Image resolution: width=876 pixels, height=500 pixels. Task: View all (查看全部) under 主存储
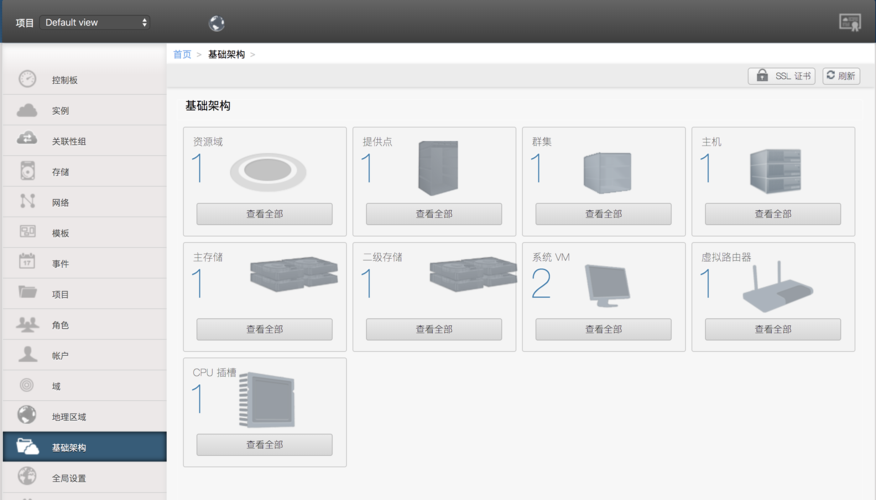coord(264,330)
